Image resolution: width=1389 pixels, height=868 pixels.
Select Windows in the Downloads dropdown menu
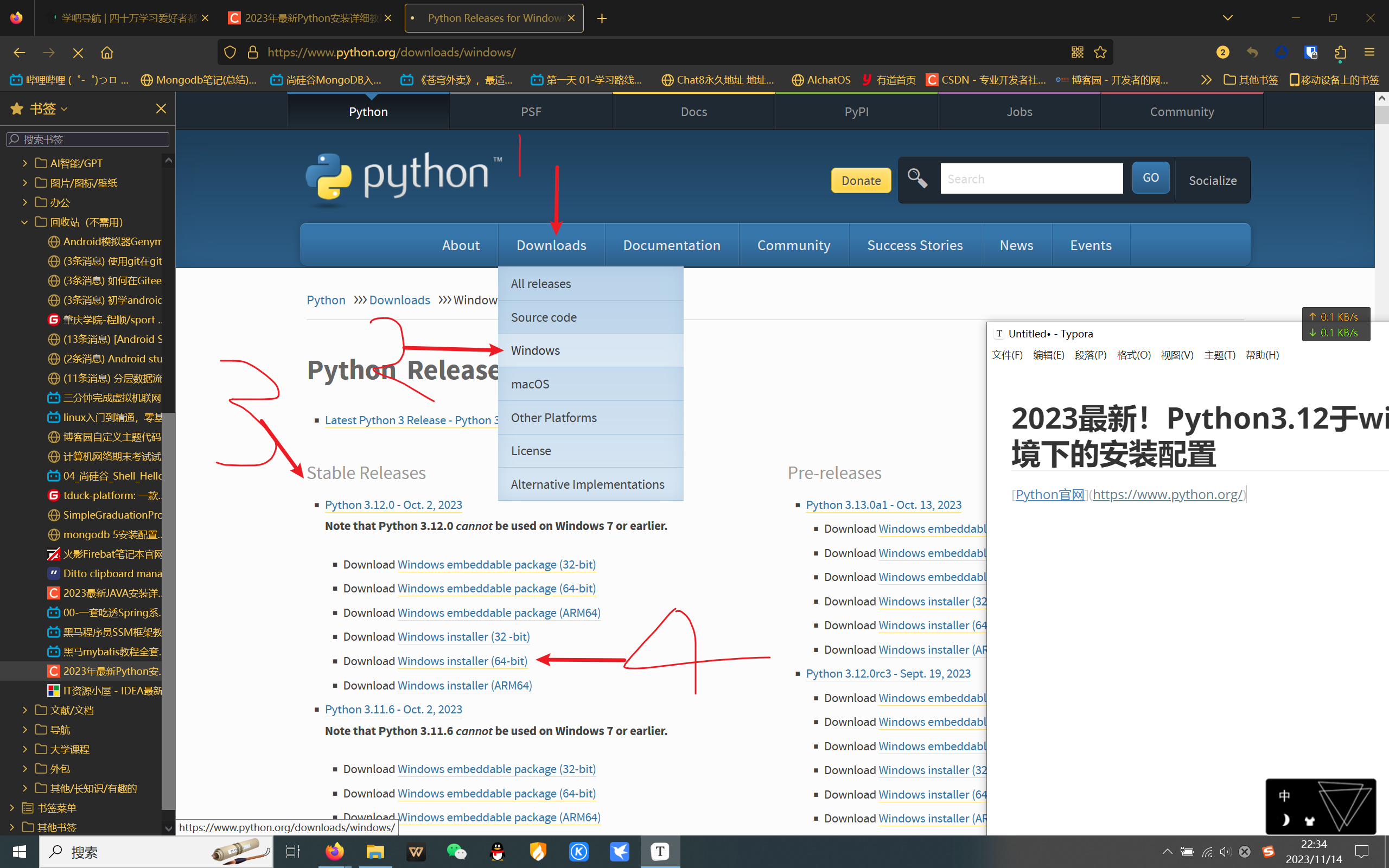[x=535, y=350]
